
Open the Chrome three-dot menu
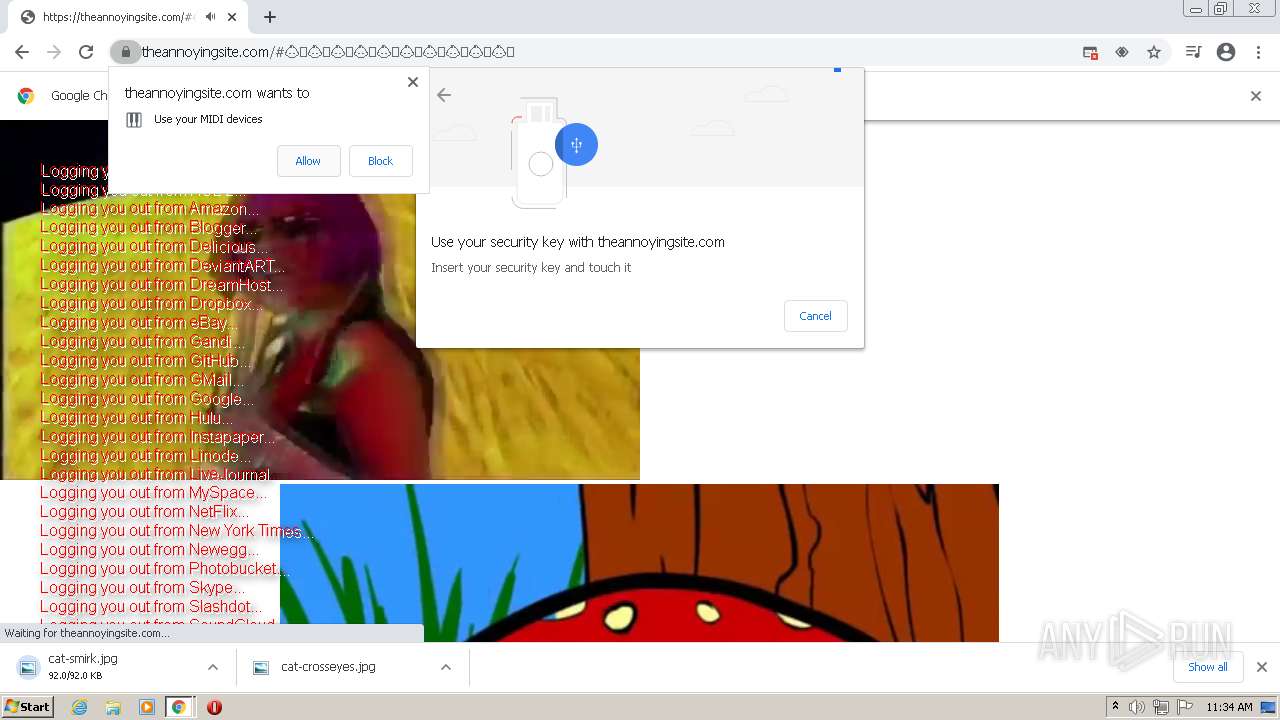click(x=1258, y=52)
